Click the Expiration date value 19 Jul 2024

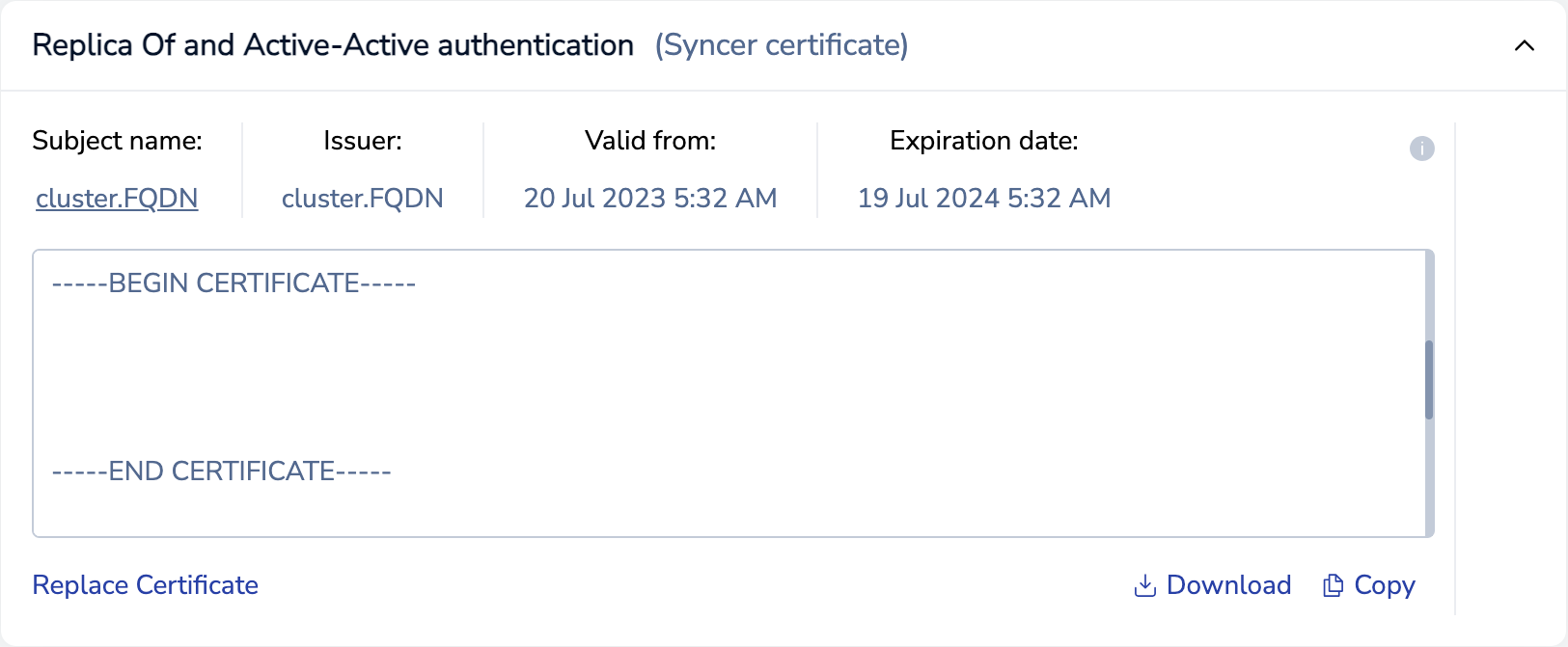[x=984, y=199]
